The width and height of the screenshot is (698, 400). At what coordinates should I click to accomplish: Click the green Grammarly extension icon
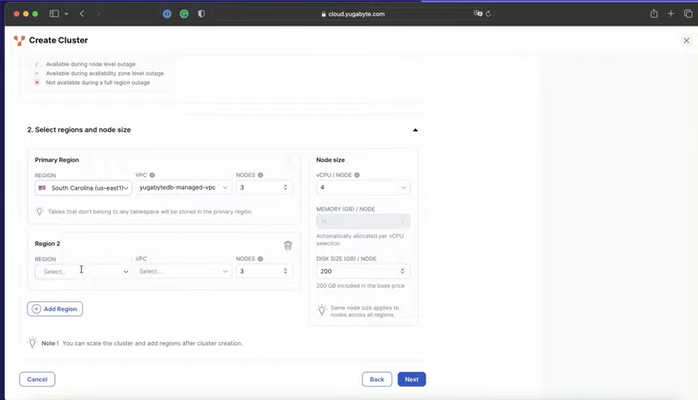tap(184, 14)
